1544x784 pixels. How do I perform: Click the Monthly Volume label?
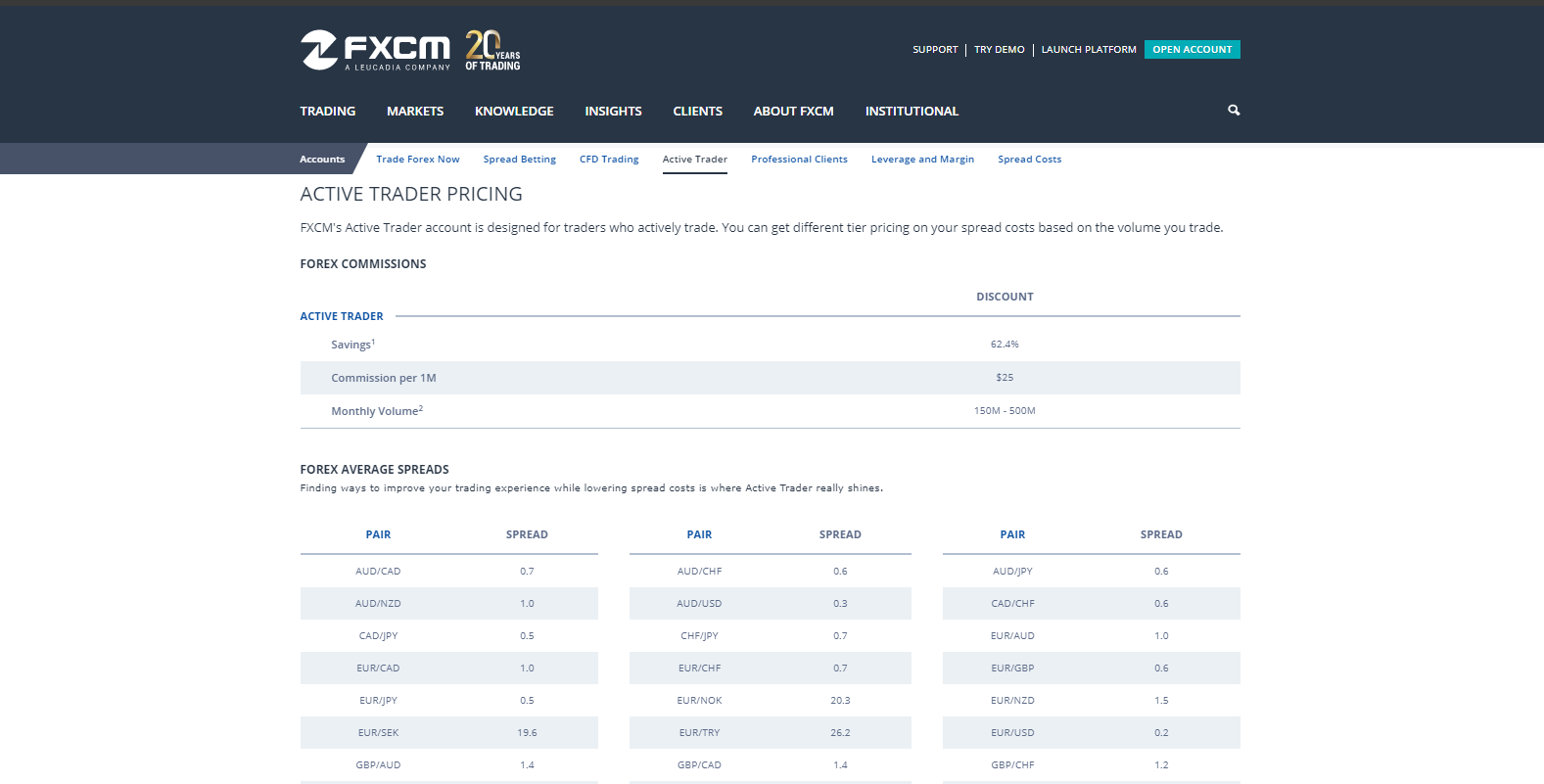point(377,411)
